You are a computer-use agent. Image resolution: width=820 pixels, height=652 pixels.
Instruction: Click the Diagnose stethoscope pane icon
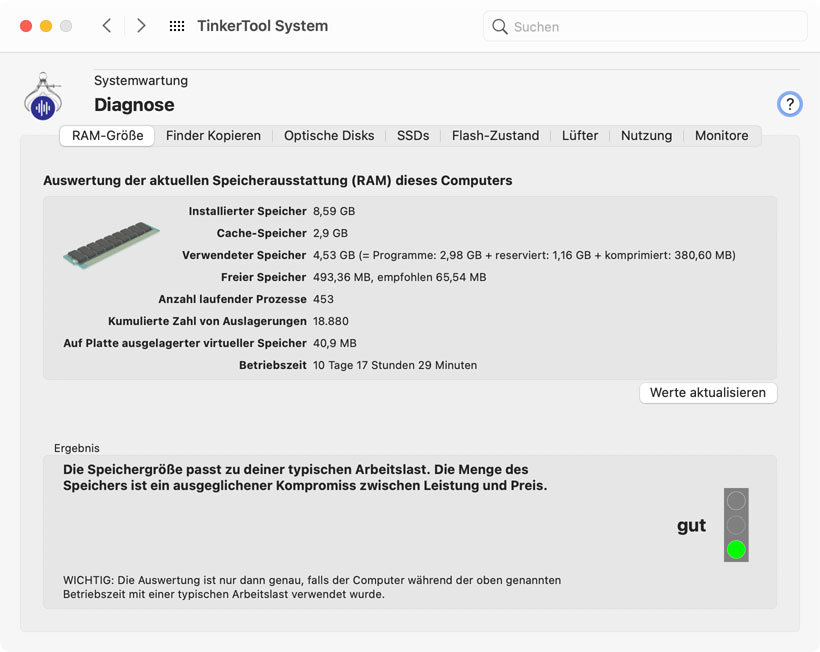(x=43, y=97)
